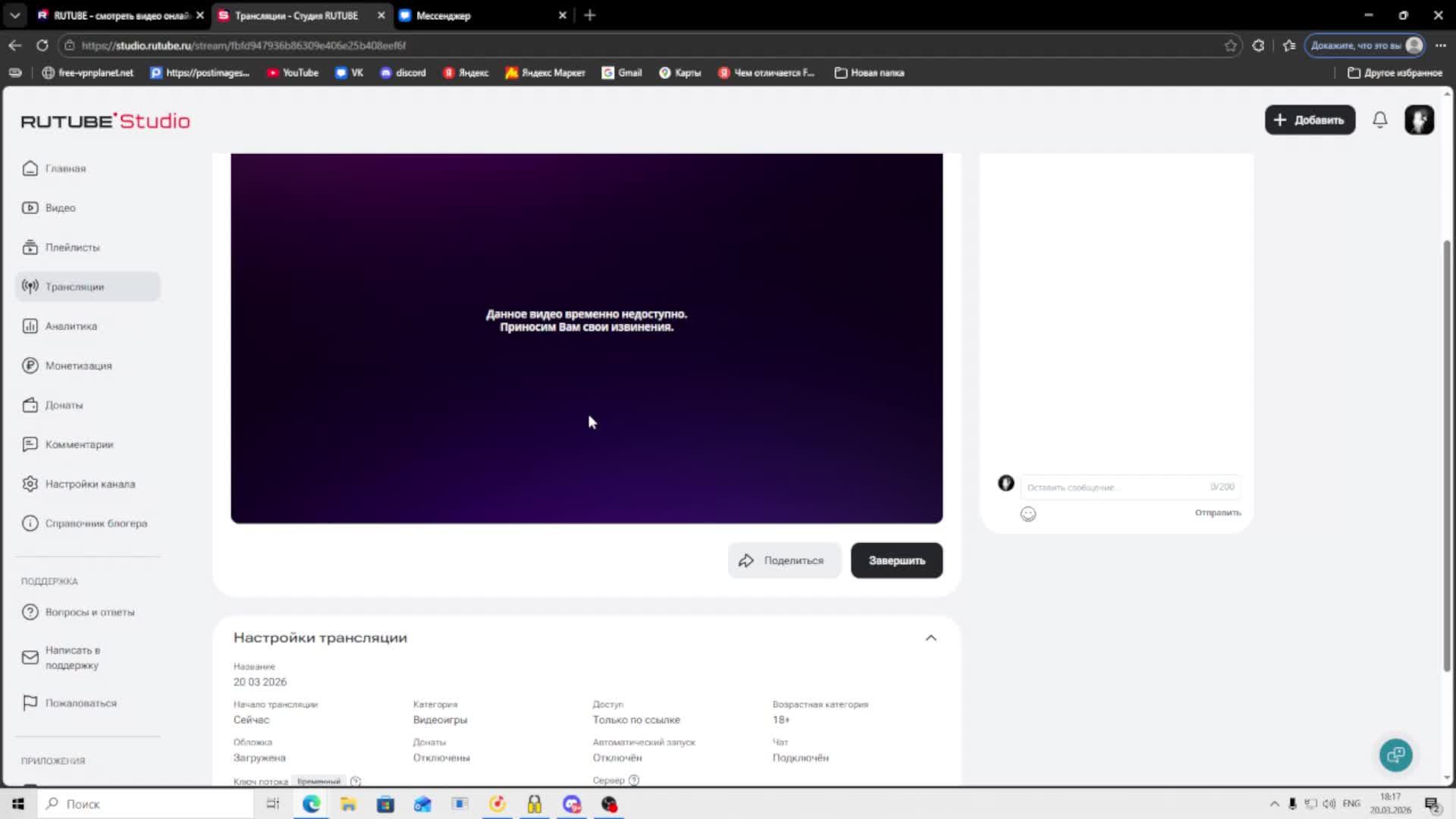Click the emoji smiley in chat

coord(1028,514)
